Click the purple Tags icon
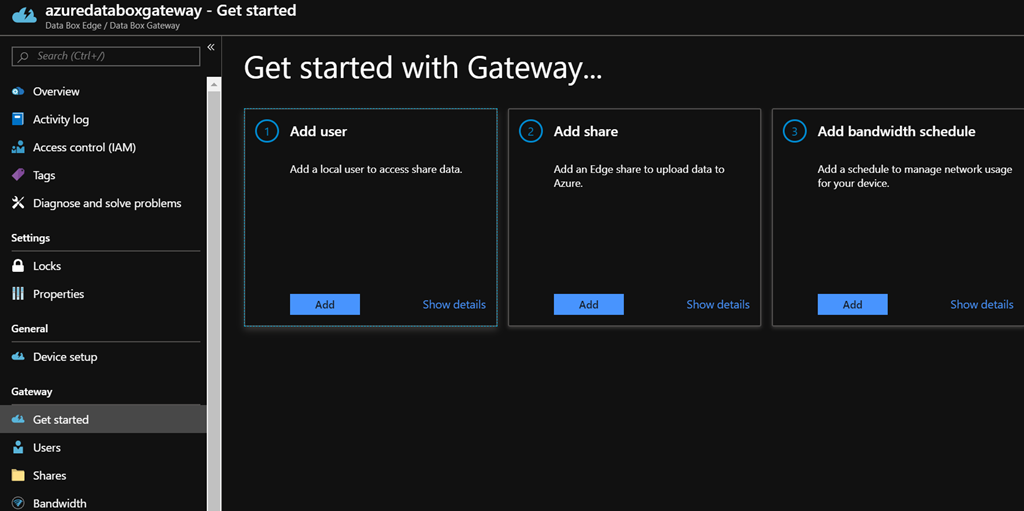 [17, 175]
